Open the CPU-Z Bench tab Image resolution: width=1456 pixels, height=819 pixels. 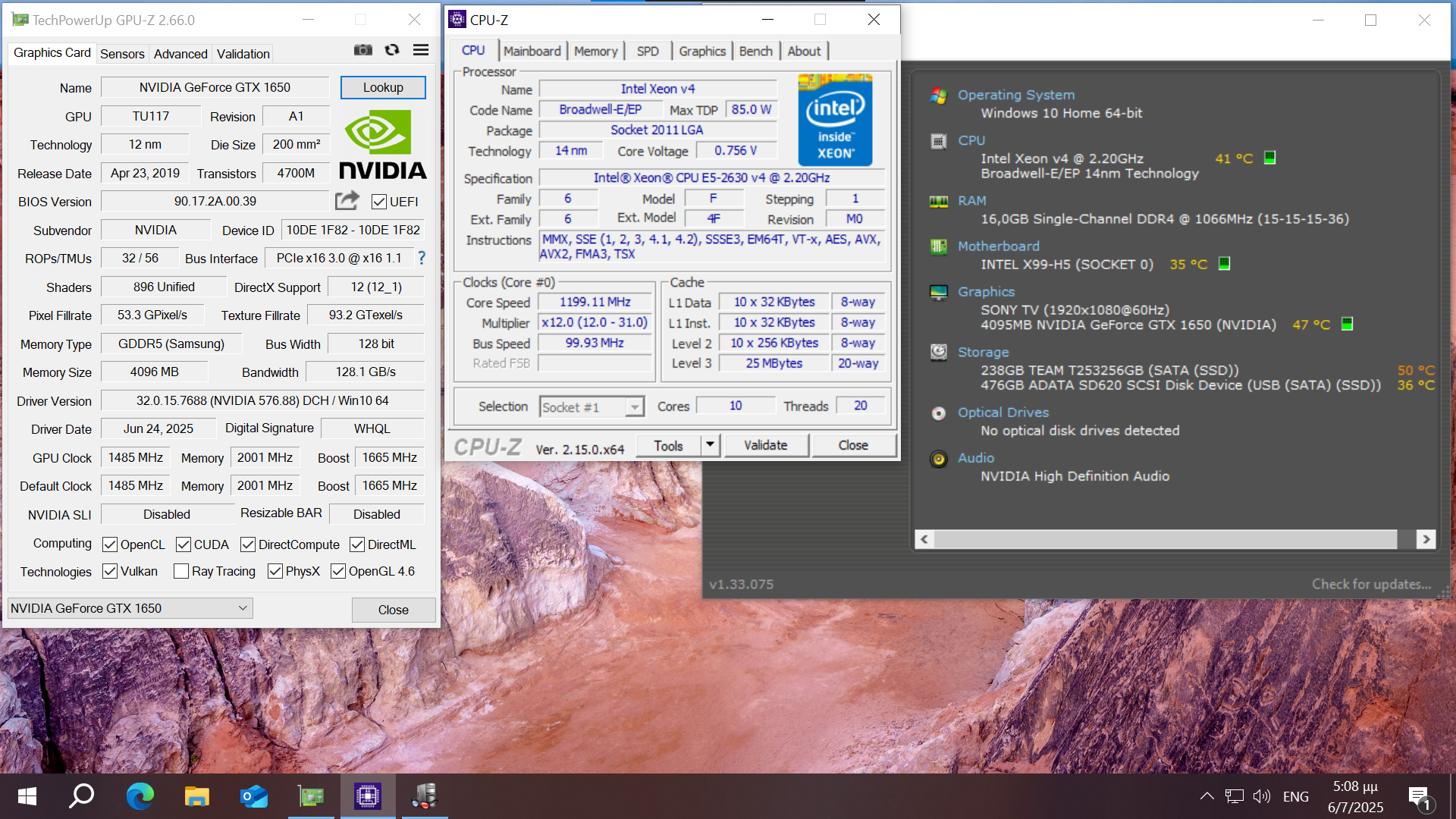755,51
